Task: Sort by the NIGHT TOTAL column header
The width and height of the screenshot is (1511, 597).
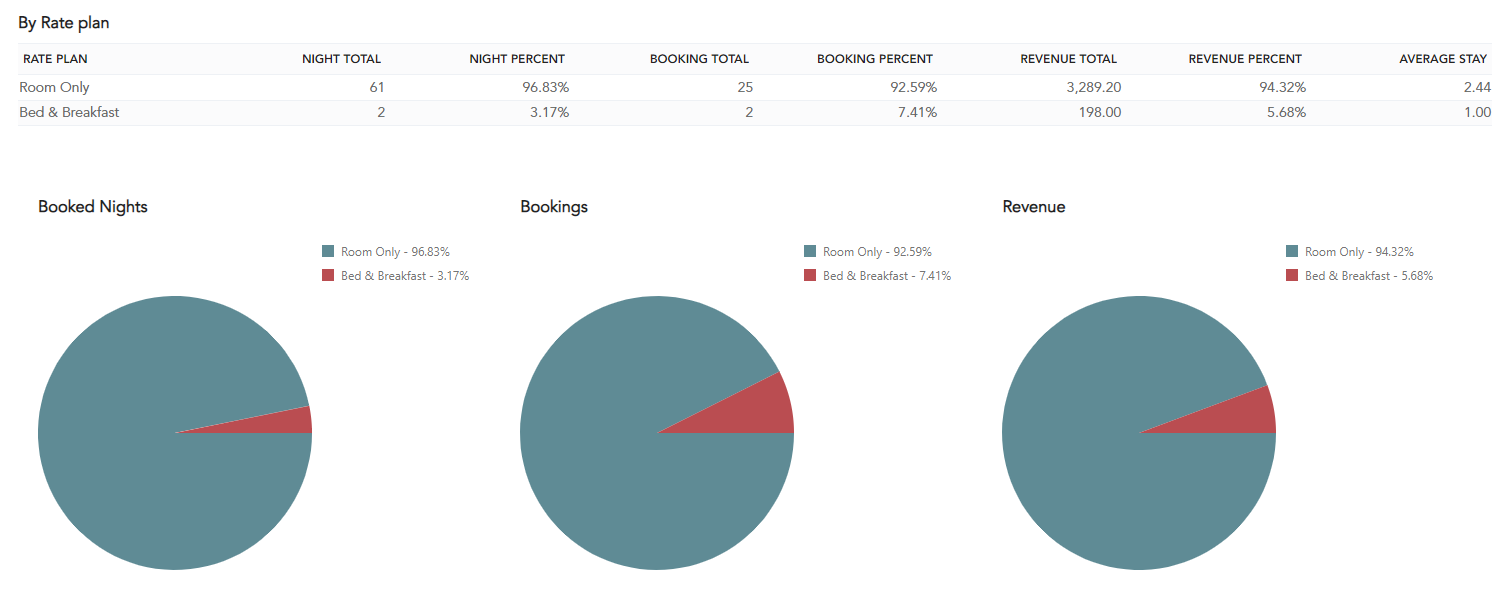Action: [x=341, y=59]
